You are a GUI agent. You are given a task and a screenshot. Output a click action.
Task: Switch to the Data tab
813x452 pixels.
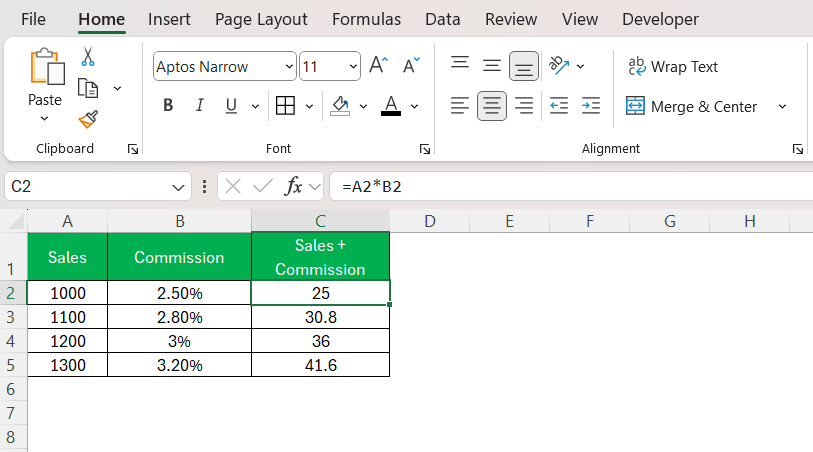[442, 19]
